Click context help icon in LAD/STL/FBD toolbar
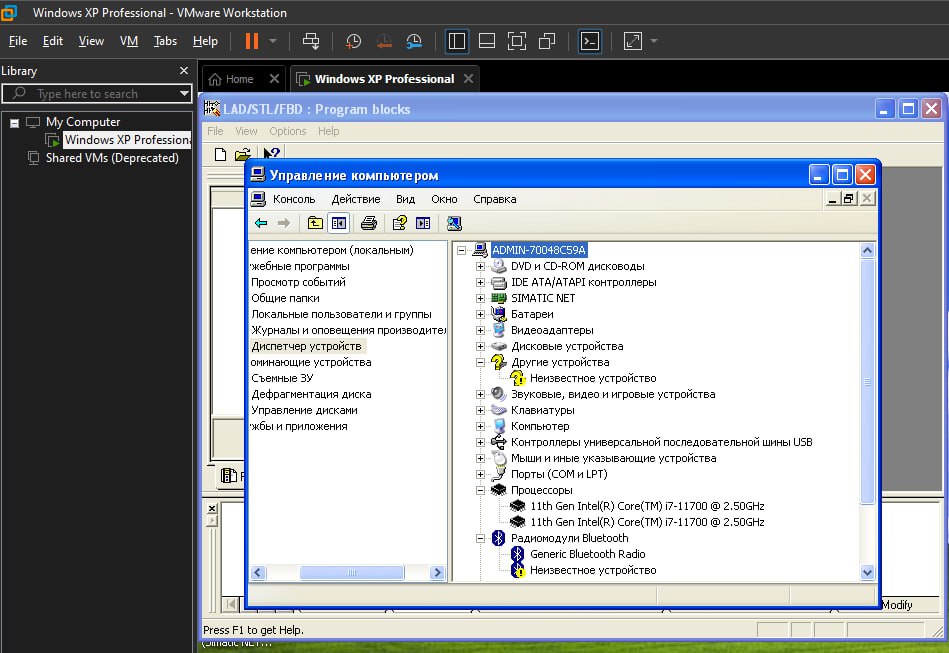Screen dimensions: 949x653 (x=271, y=154)
